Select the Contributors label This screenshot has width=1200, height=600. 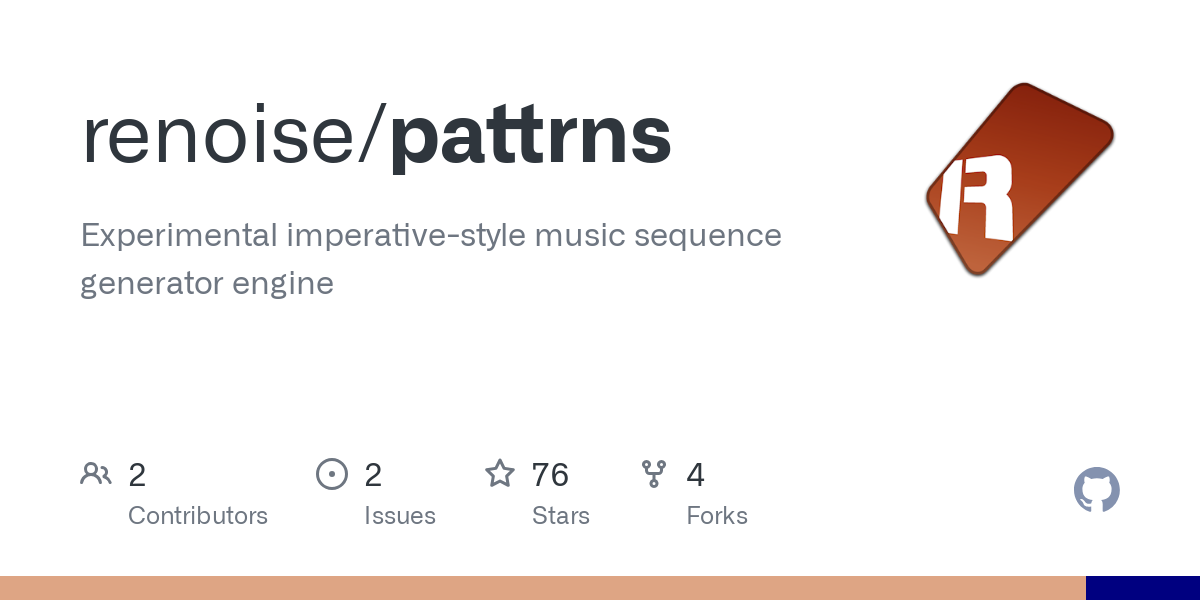coord(198,516)
